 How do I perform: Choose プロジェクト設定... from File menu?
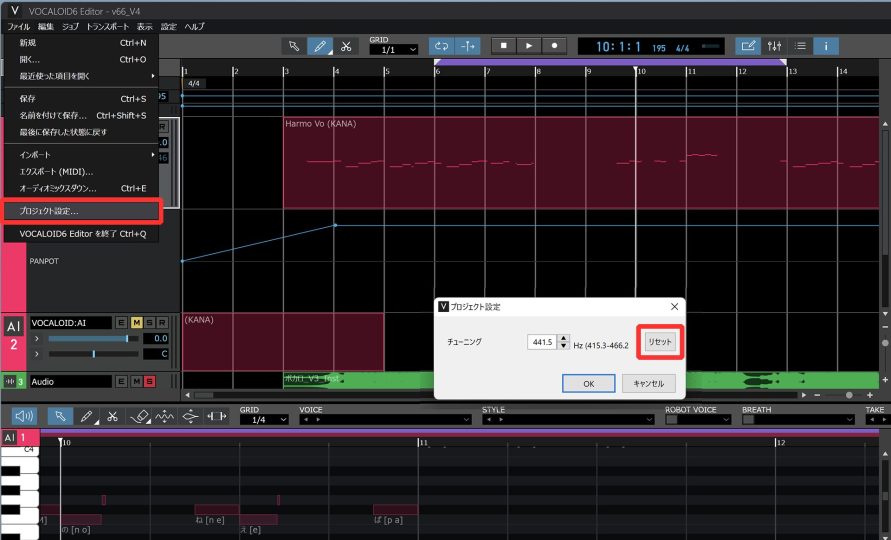tap(81, 211)
